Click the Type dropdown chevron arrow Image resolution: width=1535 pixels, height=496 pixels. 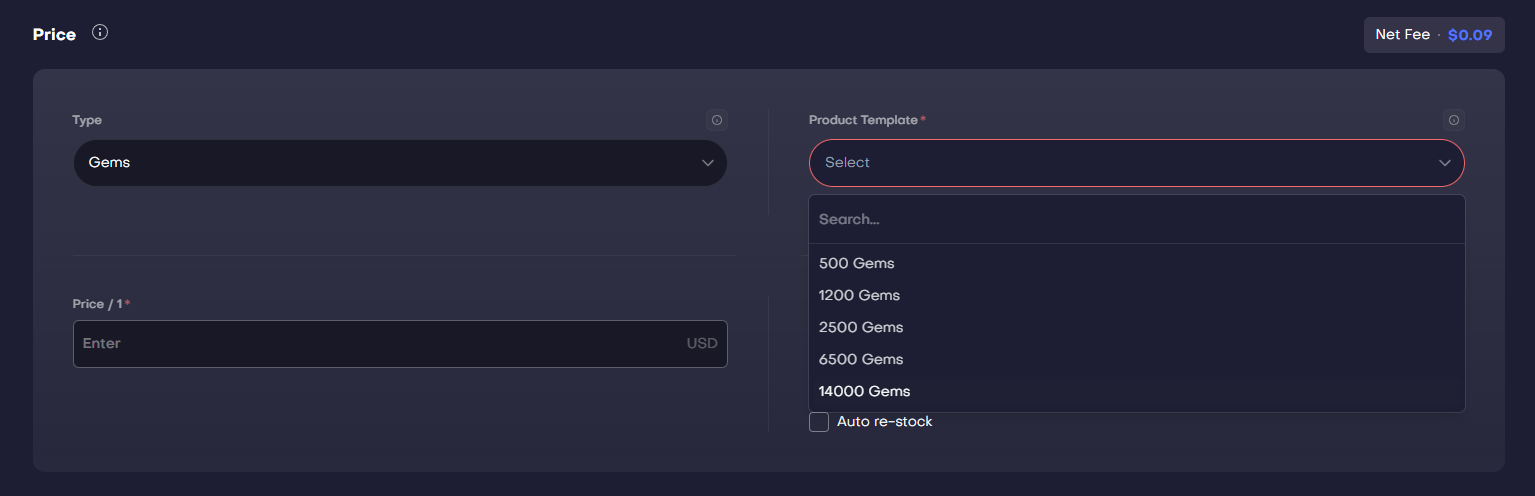click(x=708, y=162)
